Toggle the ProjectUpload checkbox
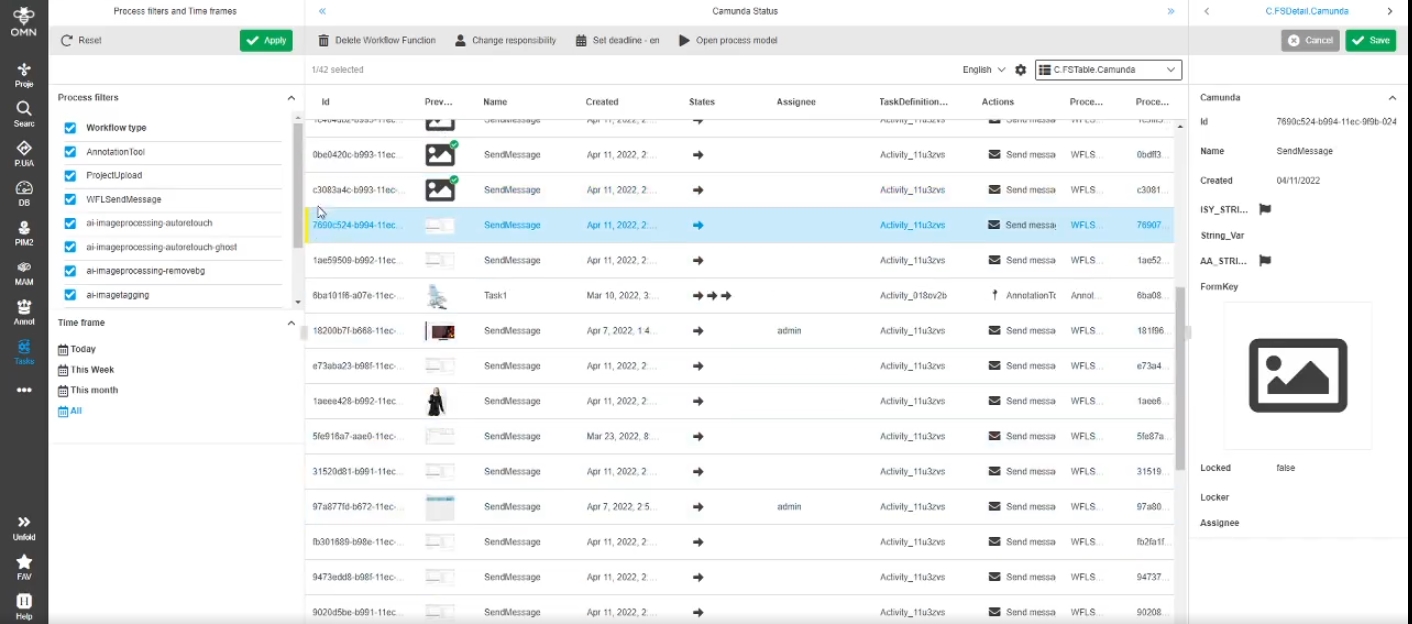 [70, 176]
